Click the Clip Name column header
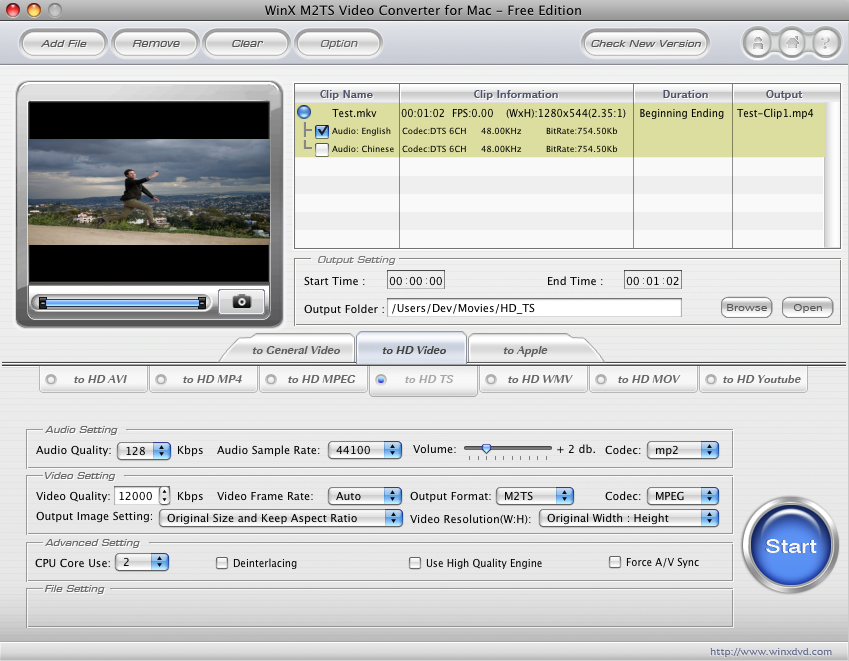Image resolution: width=849 pixels, height=661 pixels. [x=347, y=94]
